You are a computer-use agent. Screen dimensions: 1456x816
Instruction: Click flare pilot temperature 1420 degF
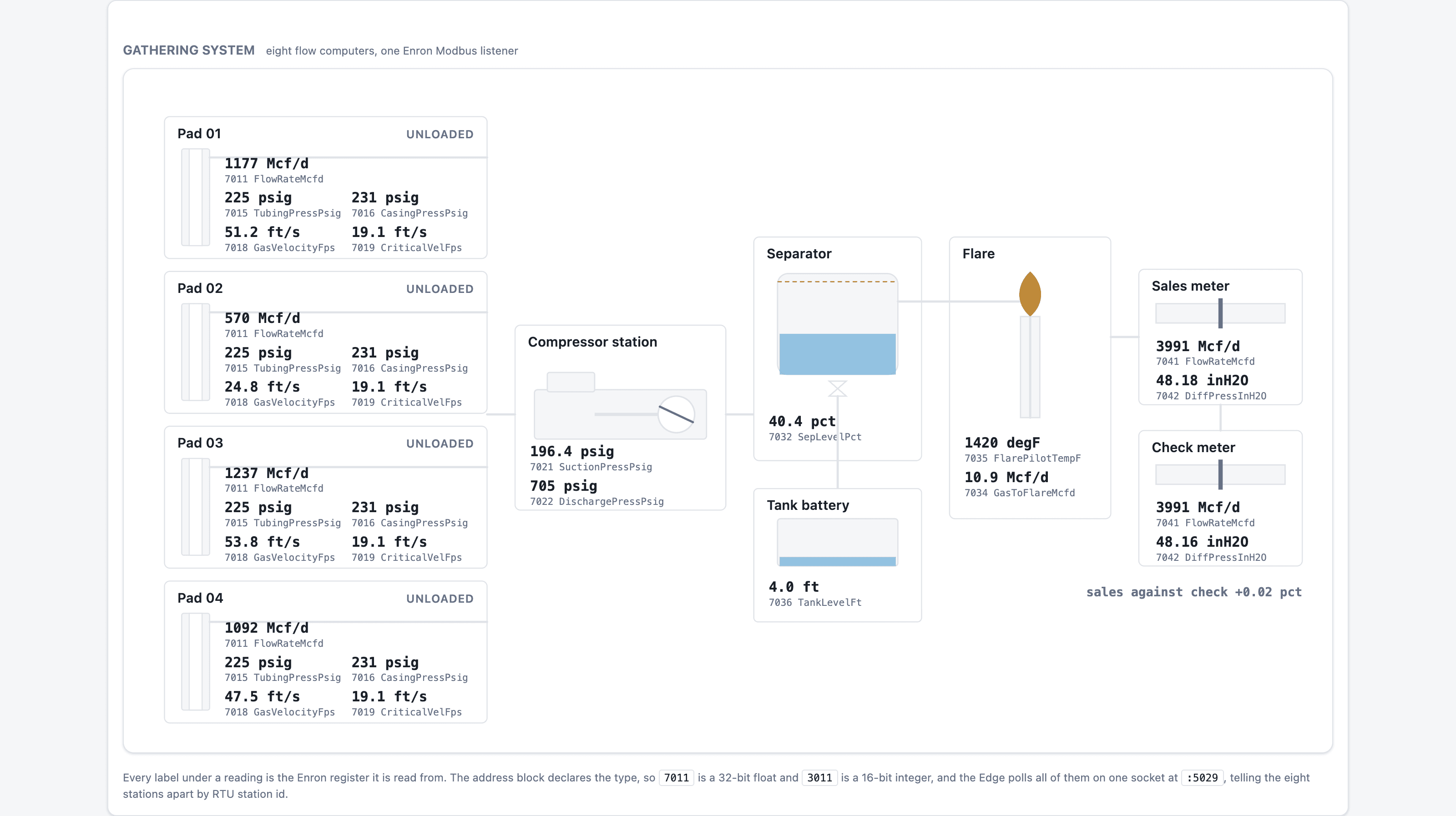1002,443
